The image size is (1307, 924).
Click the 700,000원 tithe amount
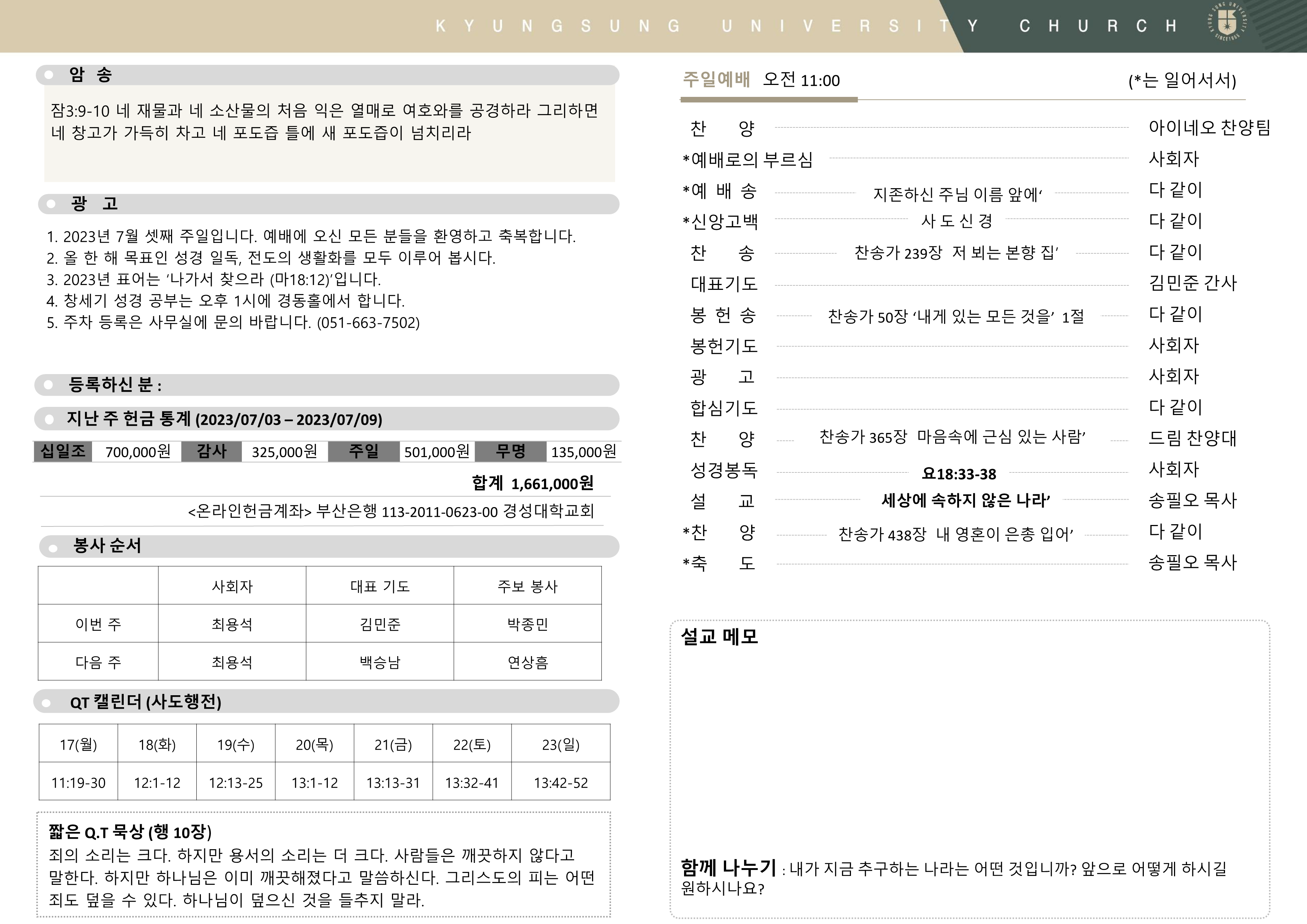[x=138, y=452]
